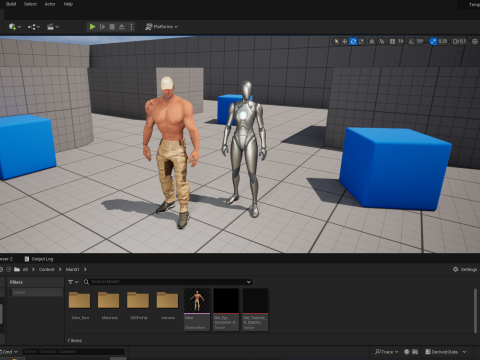Toggle scale snapping in the viewport
This screenshot has height=360, width=480.
point(433,41)
